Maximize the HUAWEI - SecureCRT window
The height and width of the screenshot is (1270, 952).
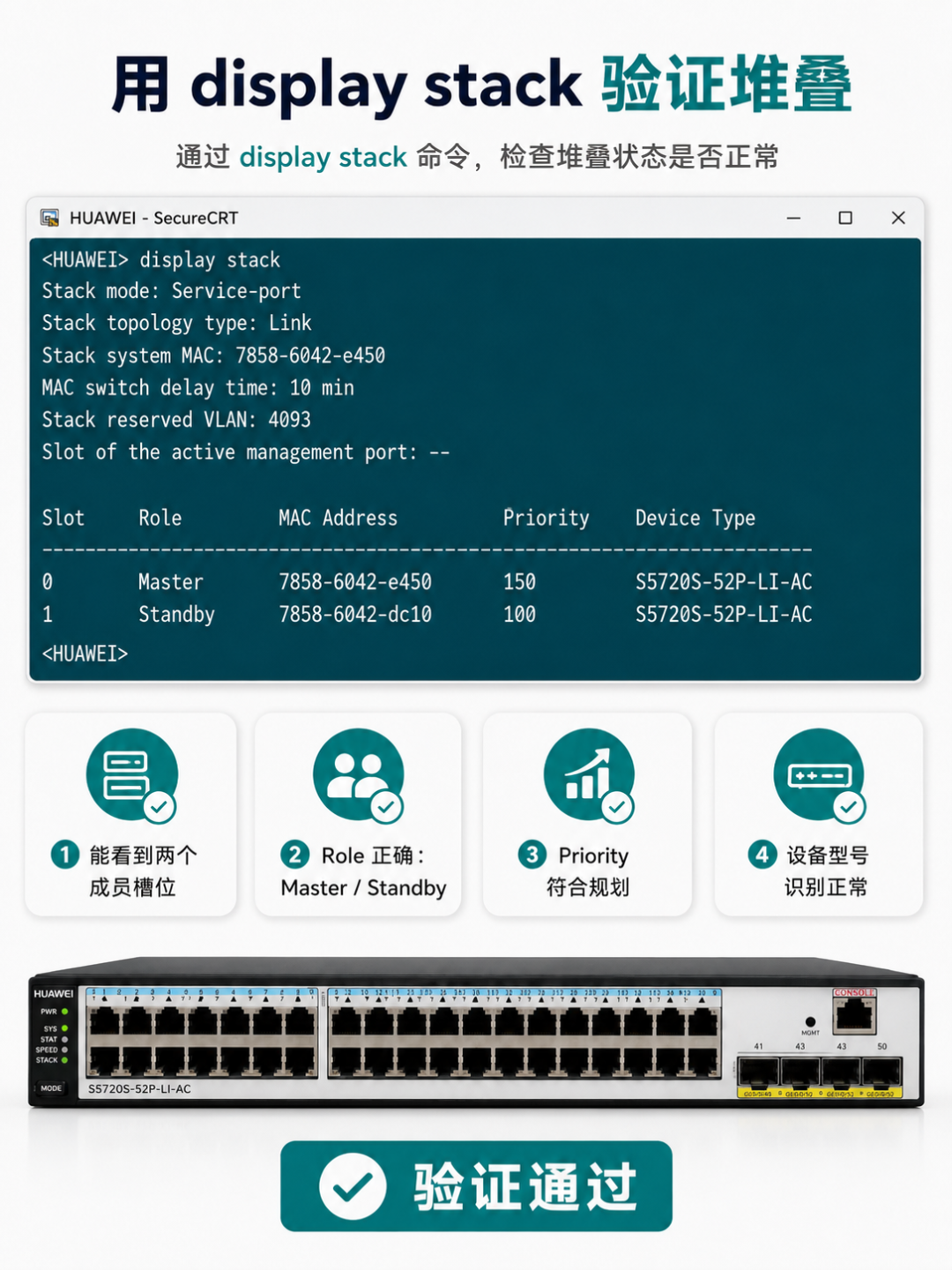coord(845,218)
